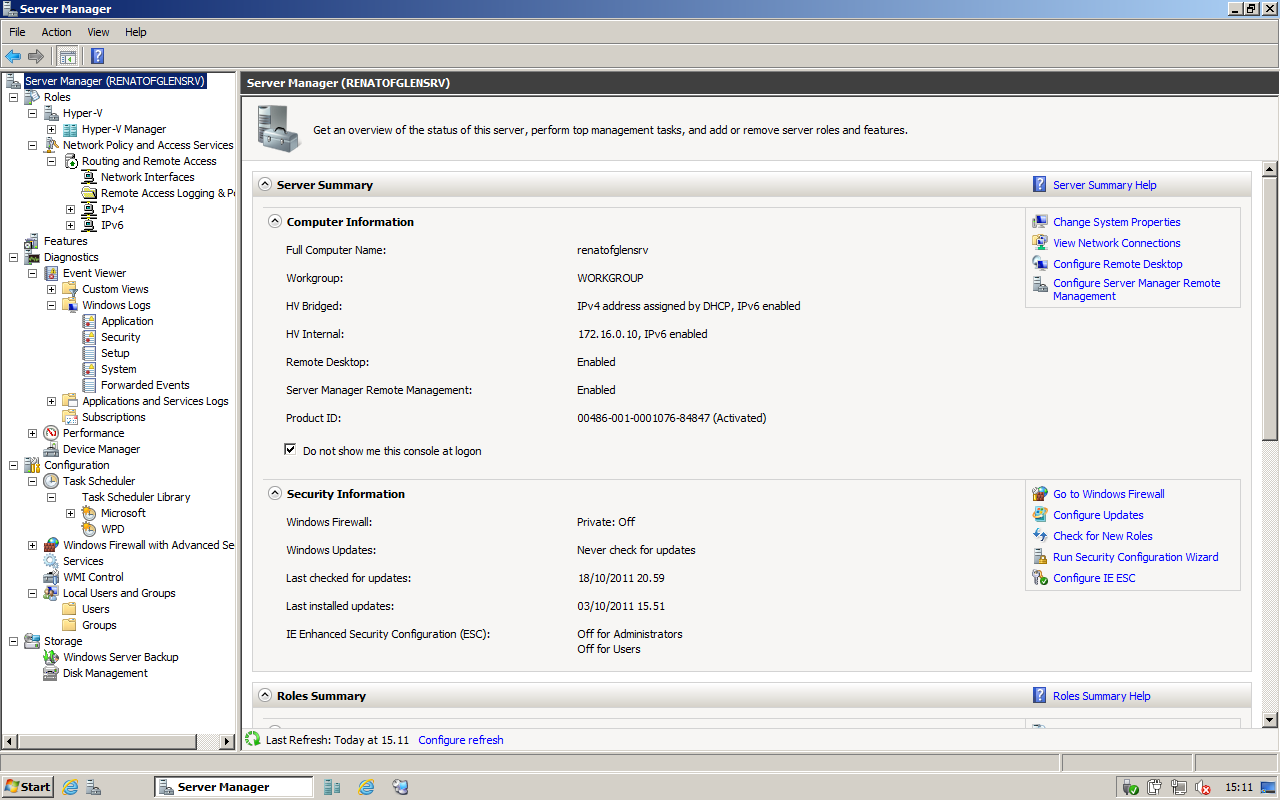Screen dimensions: 1280x800
Task: Click the green refresh icon in status bar
Action: click(x=253, y=739)
